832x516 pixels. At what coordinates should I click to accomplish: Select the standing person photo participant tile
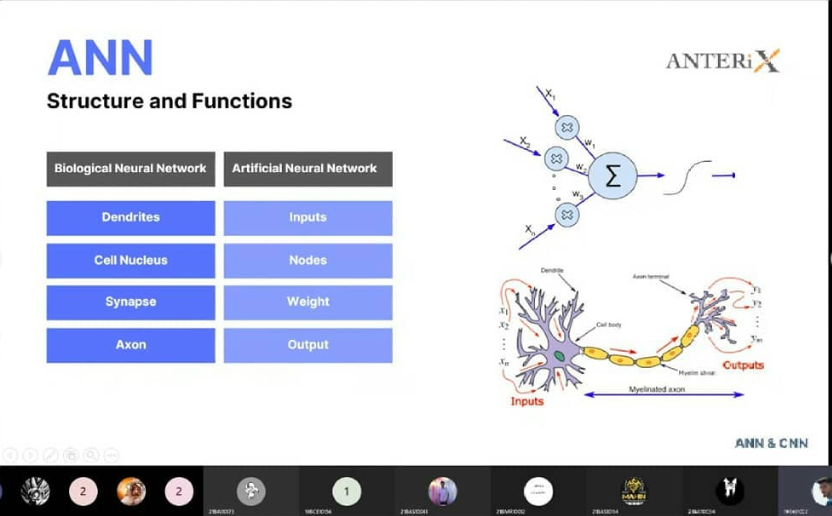(x=443, y=491)
